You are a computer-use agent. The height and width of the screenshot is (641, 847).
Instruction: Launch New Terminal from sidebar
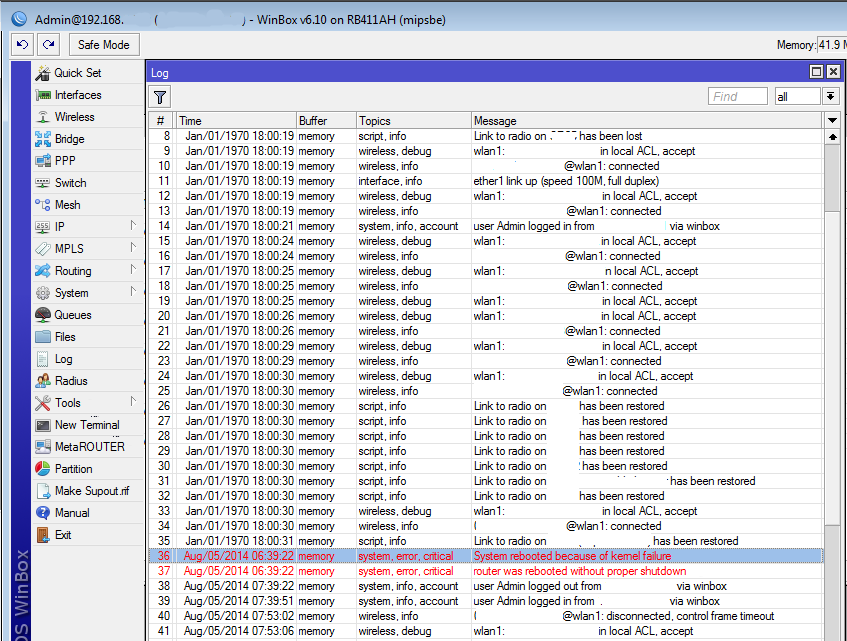[86, 425]
